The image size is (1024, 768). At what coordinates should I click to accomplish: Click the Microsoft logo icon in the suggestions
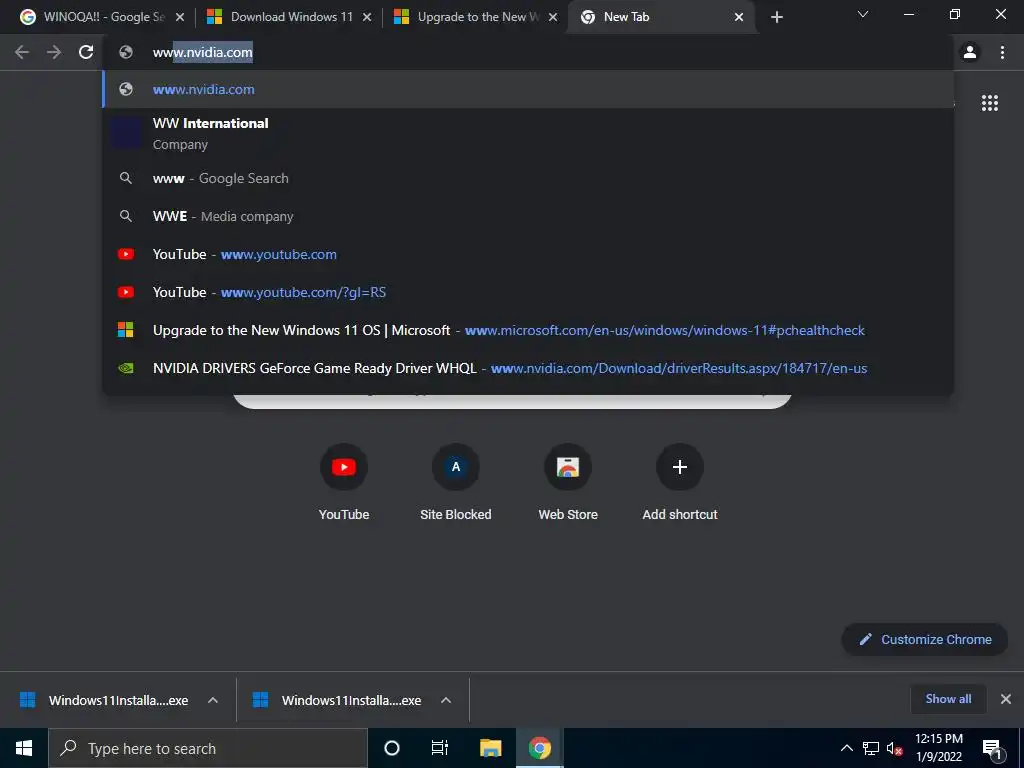[x=125, y=330]
